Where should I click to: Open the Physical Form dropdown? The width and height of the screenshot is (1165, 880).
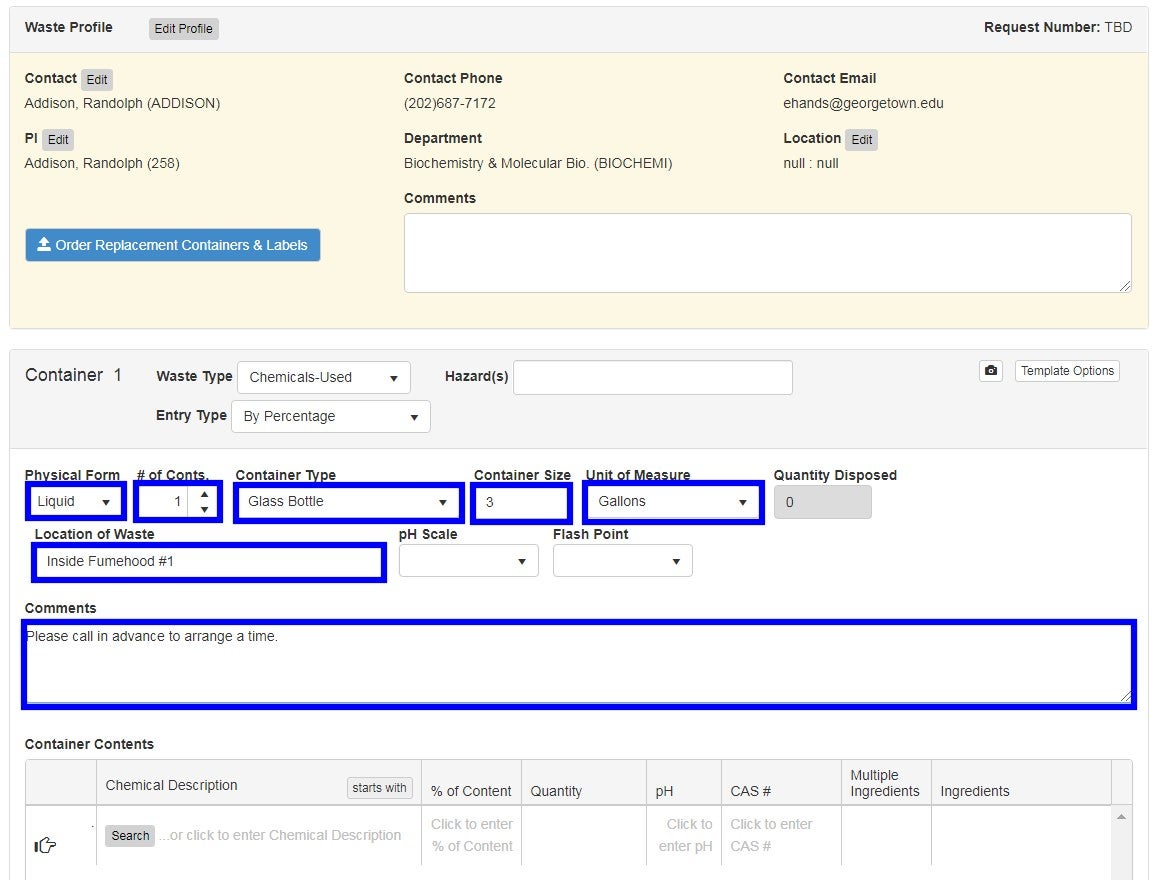74,500
